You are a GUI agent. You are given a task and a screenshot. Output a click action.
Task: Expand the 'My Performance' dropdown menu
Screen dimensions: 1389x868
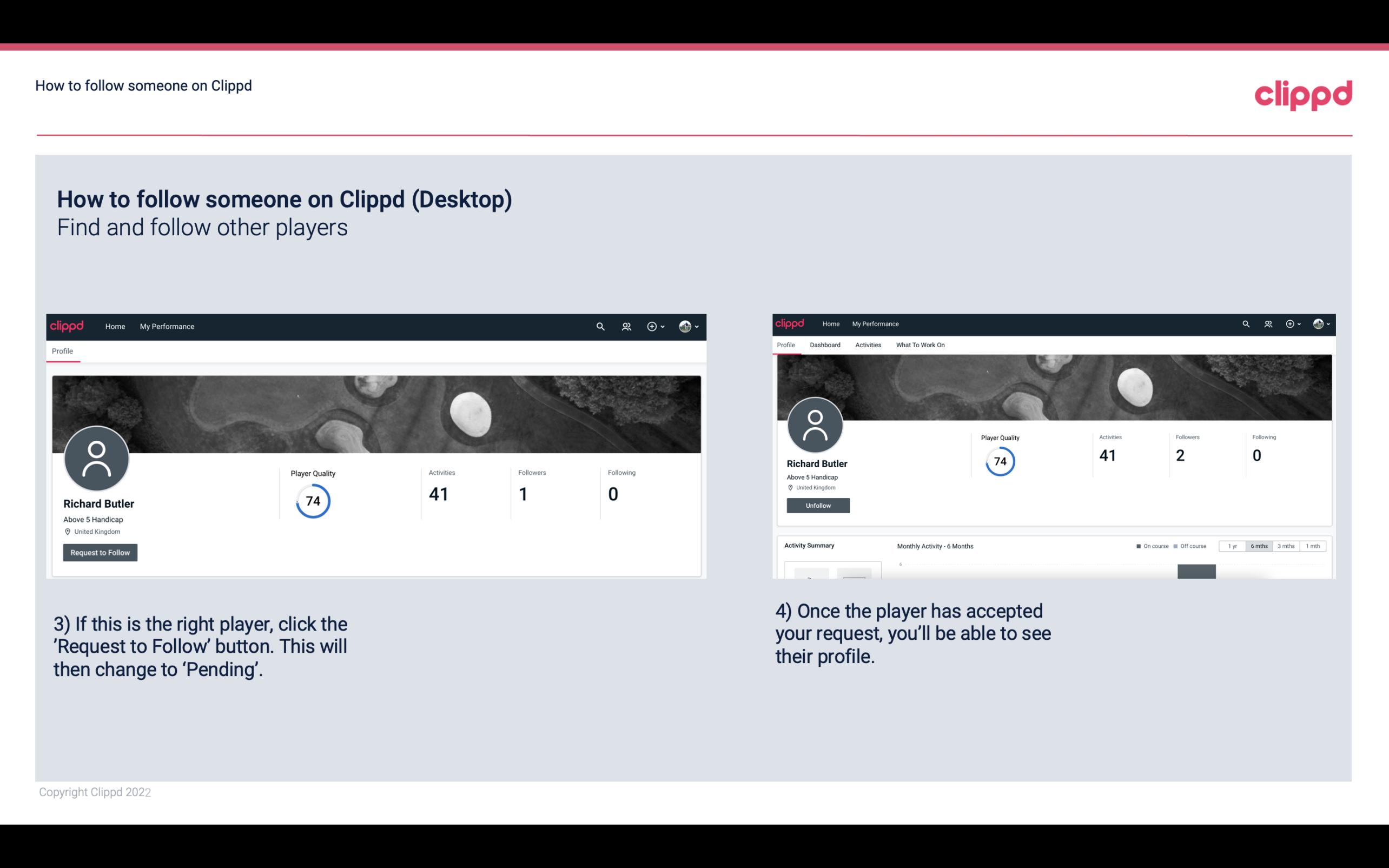click(x=166, y=326)
